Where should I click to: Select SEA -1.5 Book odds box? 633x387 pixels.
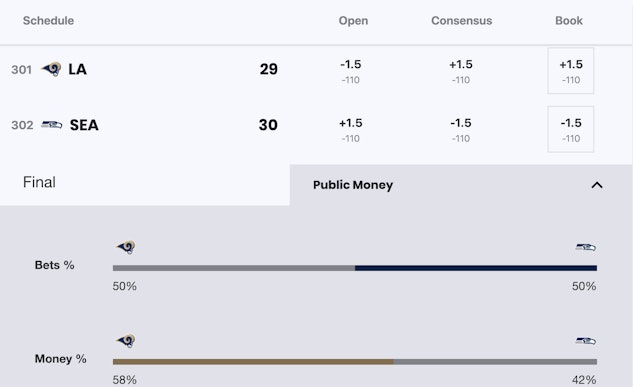pos(570,129)
